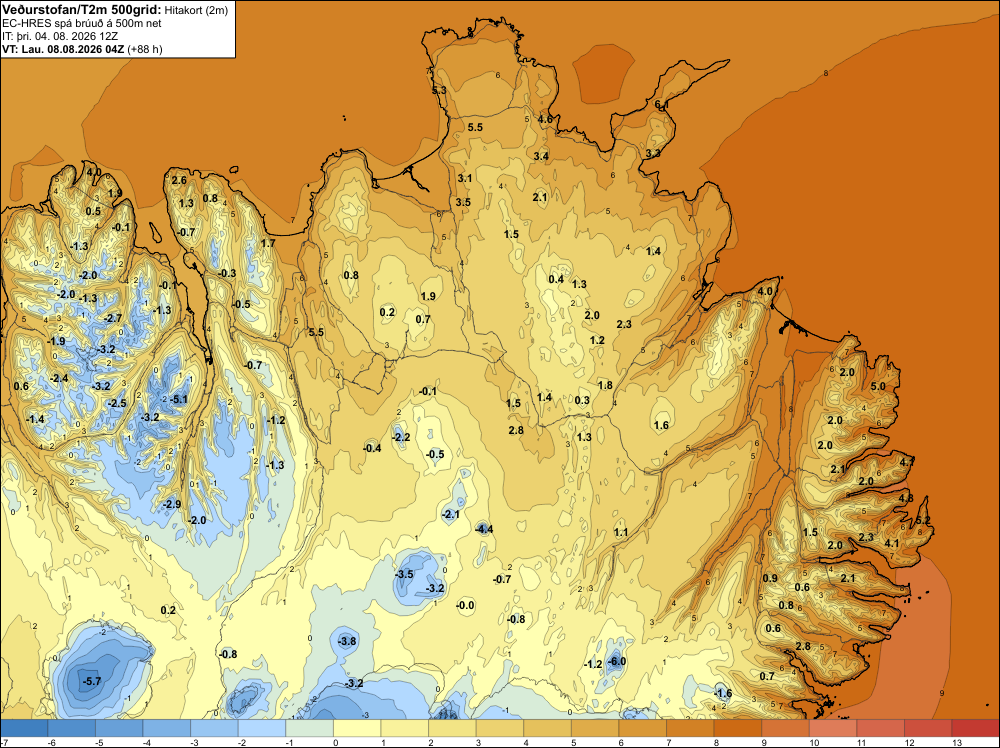
Task: Click the temperature value '-2.1'
Action: click(451, 515)
